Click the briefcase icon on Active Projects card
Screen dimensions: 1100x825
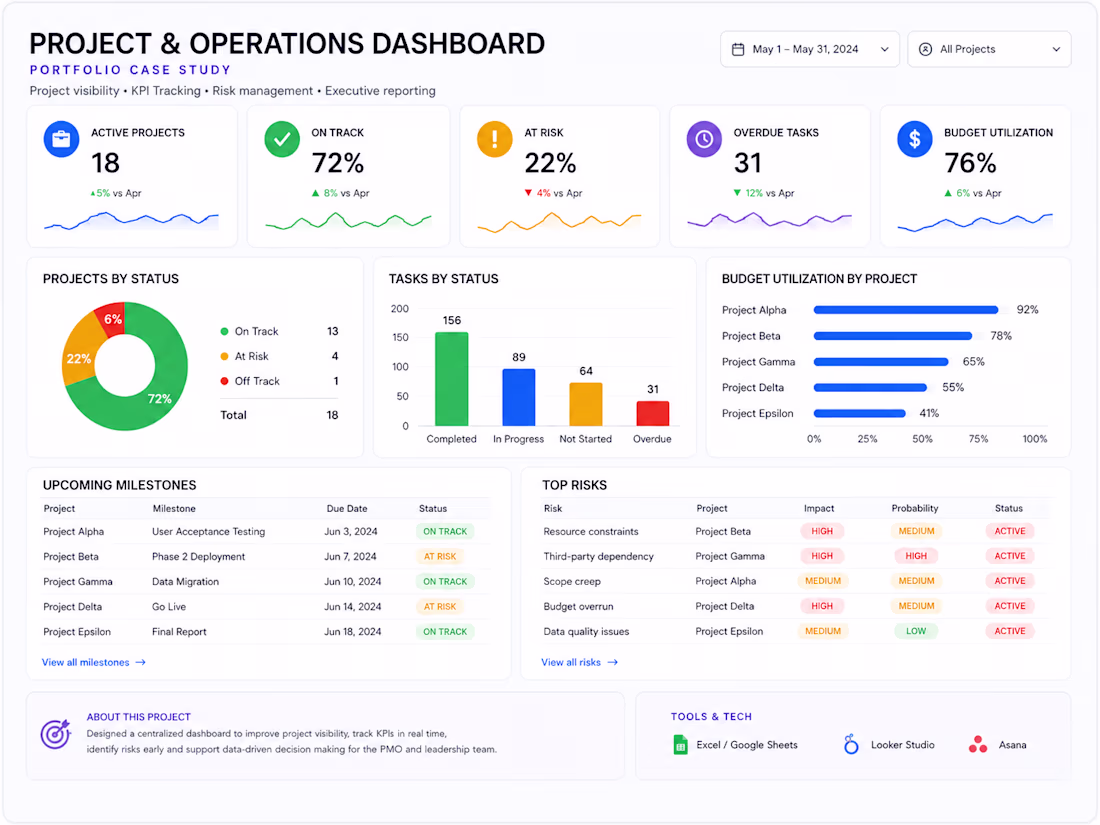coord(61,139)
